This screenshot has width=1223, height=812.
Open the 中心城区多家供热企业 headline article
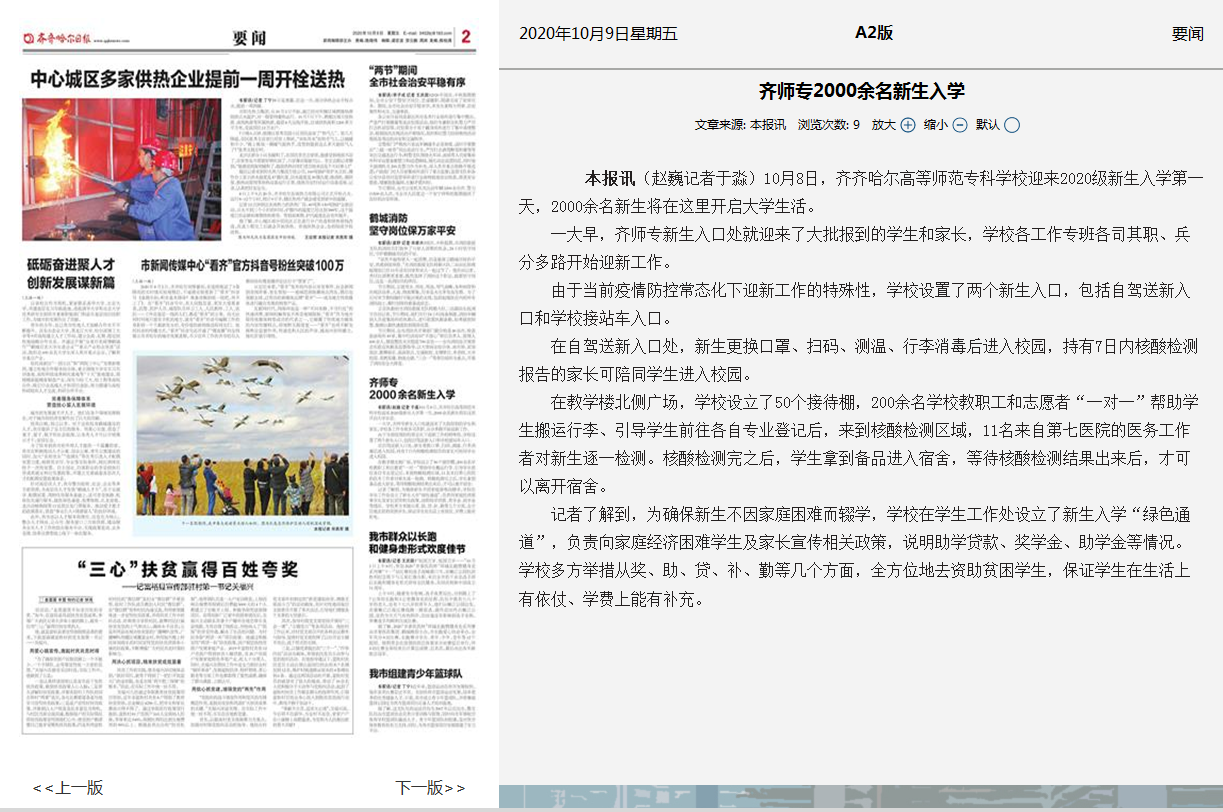[x=187, y=79]
